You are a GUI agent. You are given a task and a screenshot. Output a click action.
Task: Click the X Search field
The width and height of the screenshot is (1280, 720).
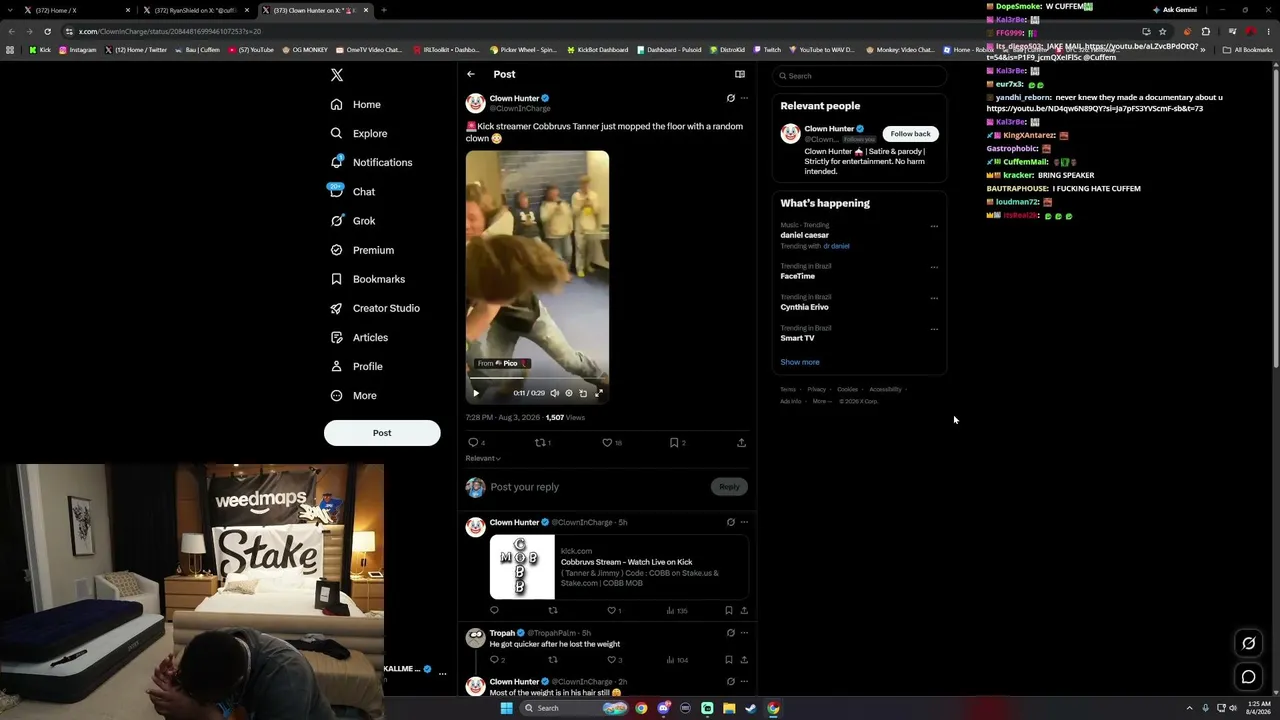coord(859,76)
